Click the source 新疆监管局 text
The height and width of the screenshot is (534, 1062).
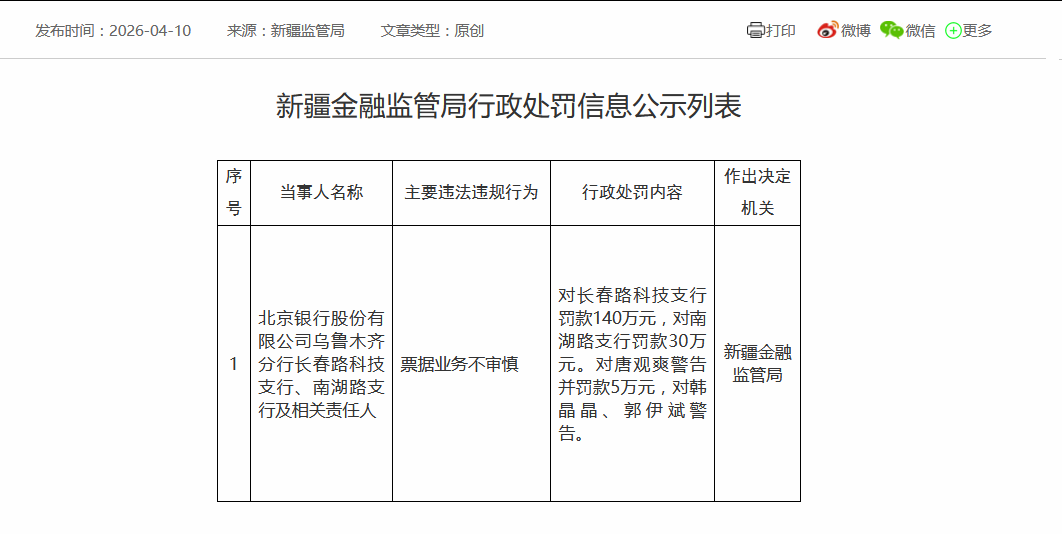[307, 30]
